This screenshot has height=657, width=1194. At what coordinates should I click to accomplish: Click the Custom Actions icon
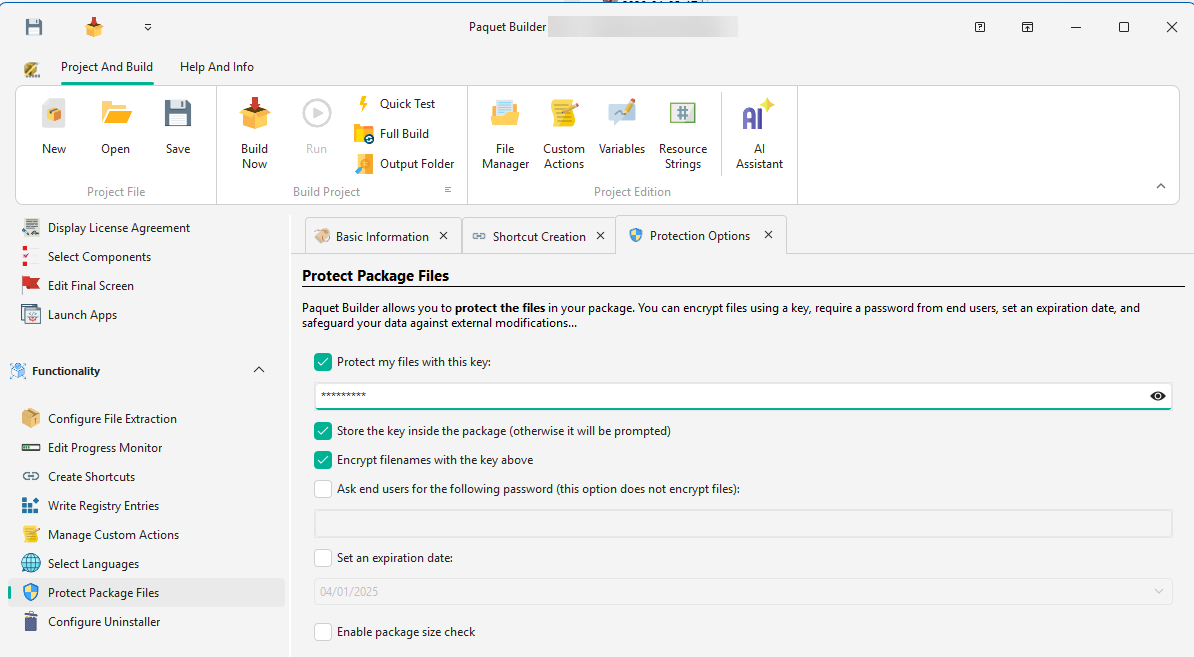click(x=563, y=131)
